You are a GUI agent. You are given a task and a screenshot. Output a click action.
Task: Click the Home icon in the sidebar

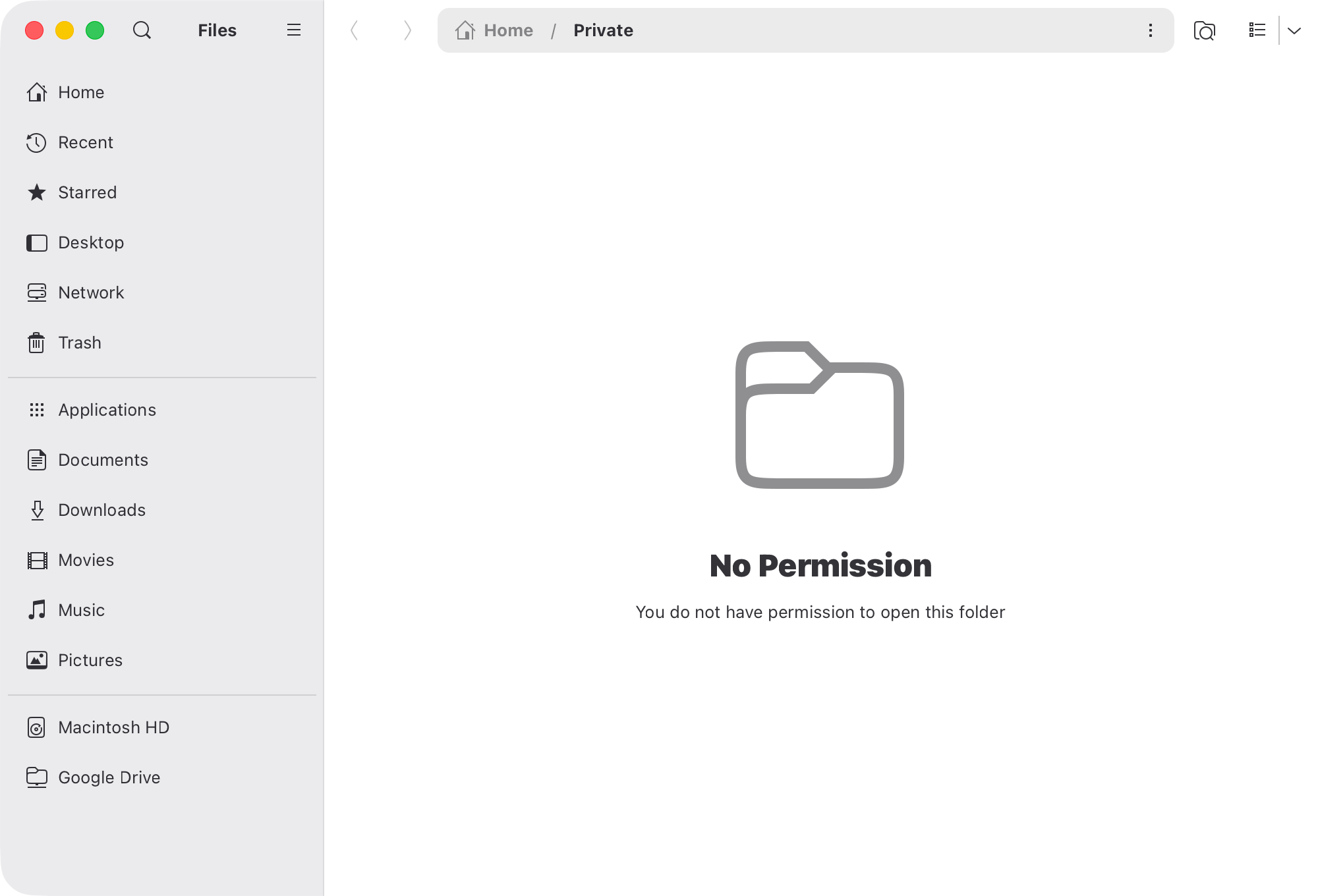37,92
